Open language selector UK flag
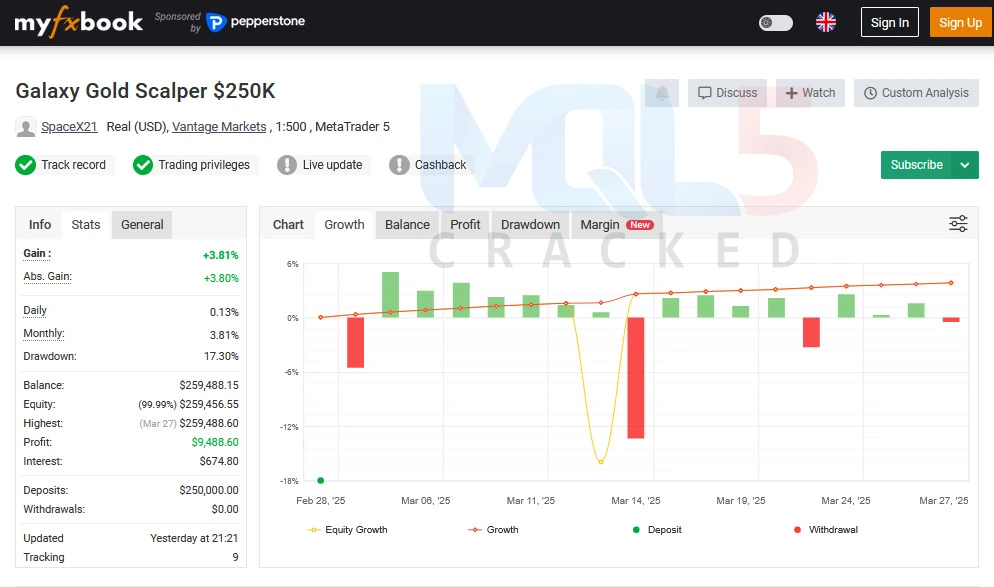 826,22
